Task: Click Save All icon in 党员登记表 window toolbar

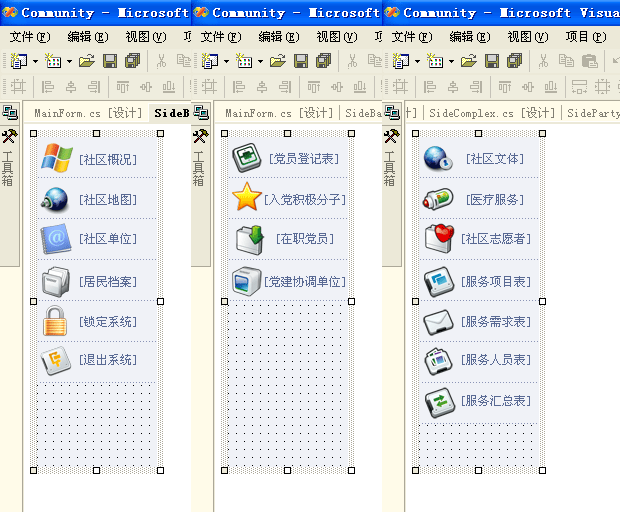Action: point(323,61)
